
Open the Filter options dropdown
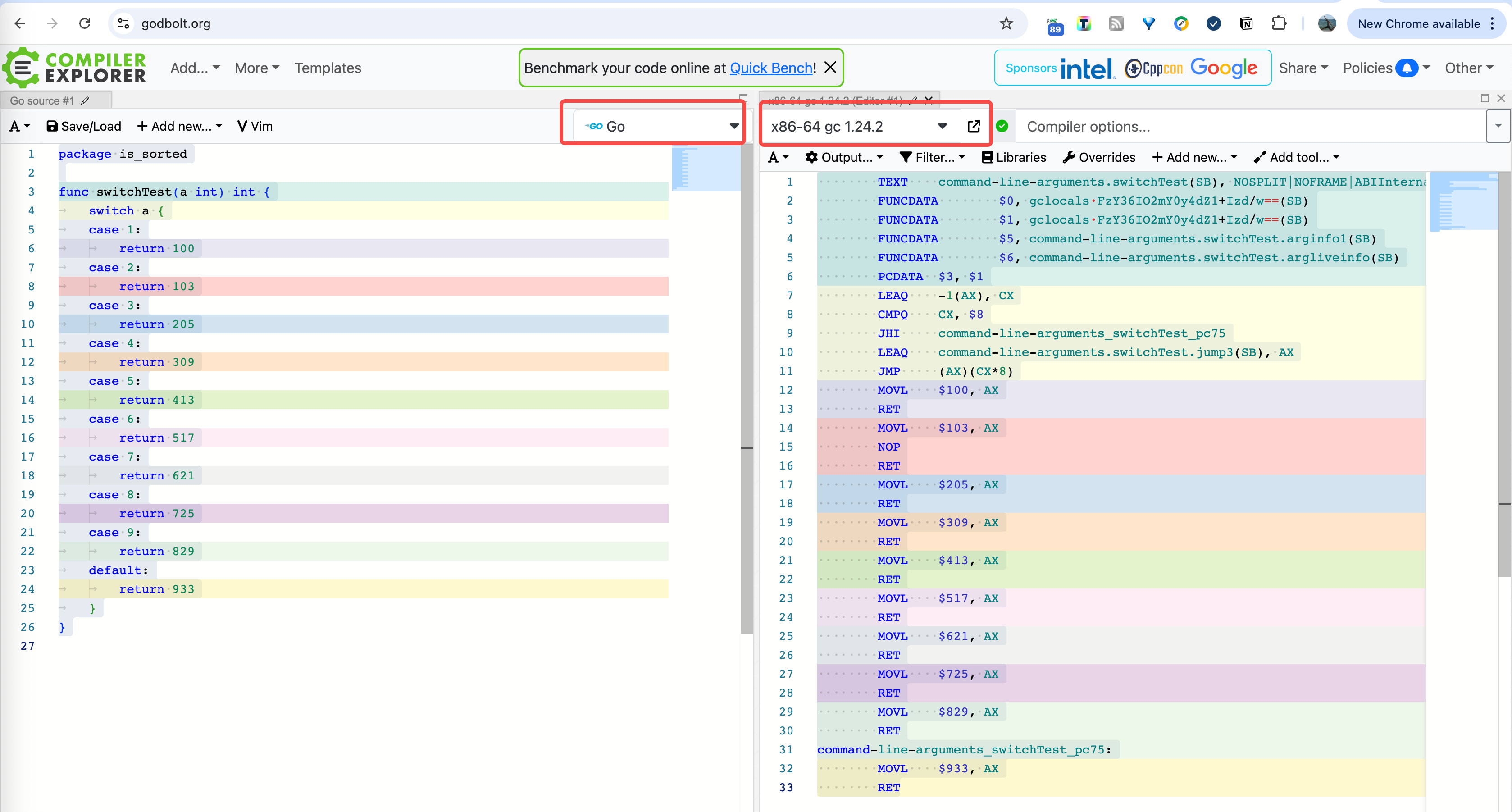tap(932, 157)
